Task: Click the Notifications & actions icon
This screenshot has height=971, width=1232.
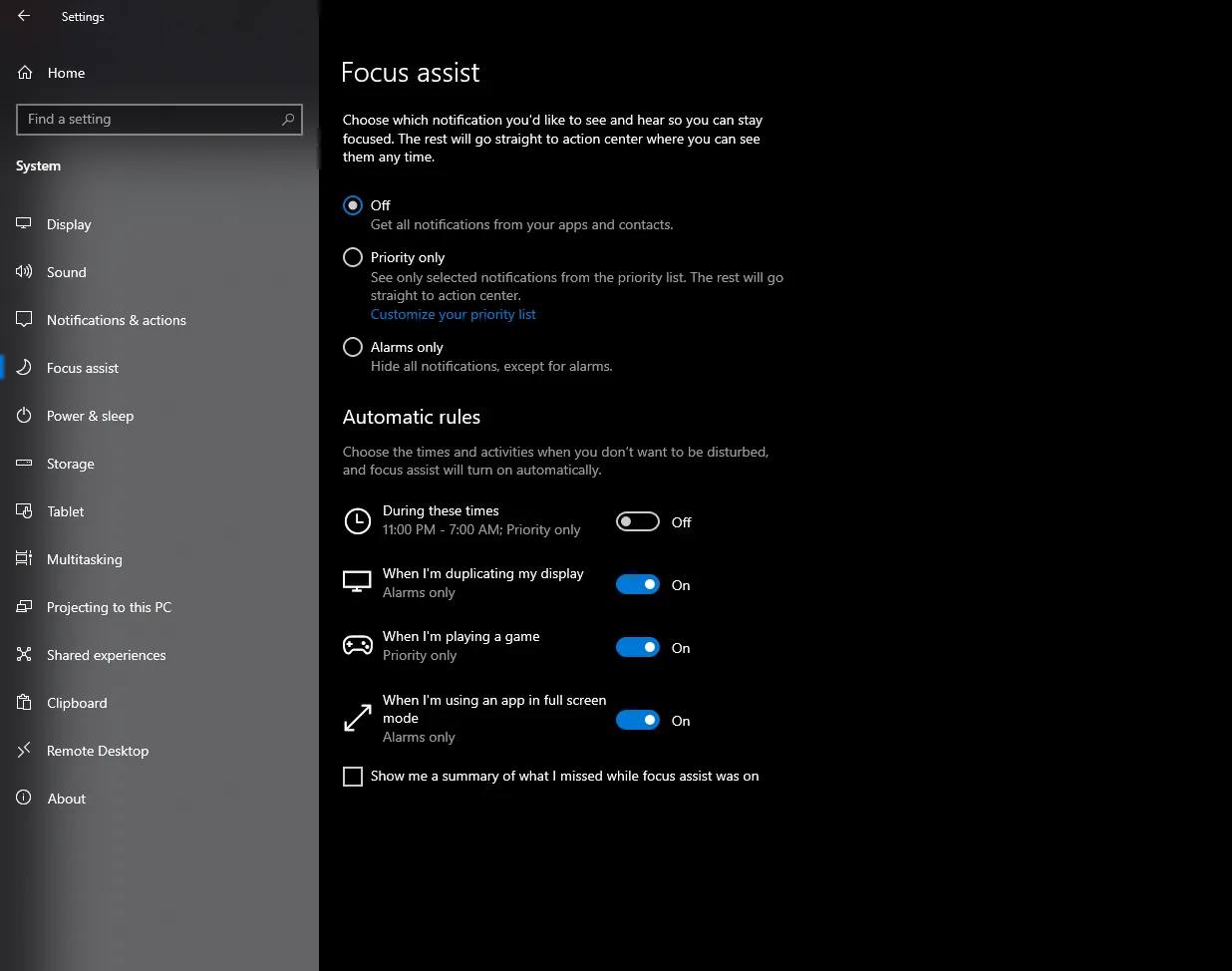Action: [24, 320]
